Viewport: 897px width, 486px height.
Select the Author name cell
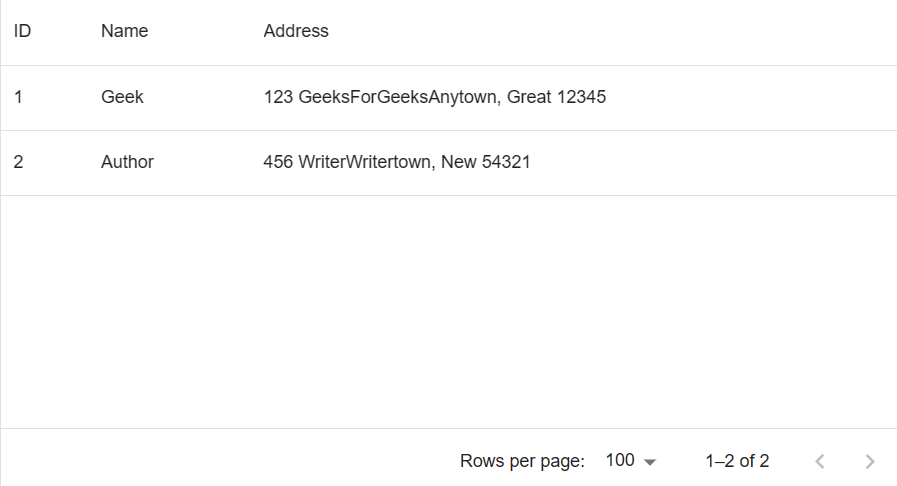click(127, 161)
